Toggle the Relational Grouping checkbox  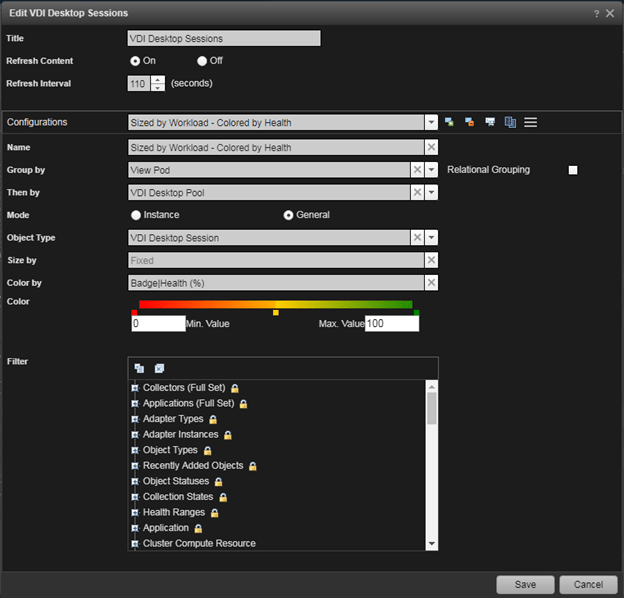pos(573,170)
